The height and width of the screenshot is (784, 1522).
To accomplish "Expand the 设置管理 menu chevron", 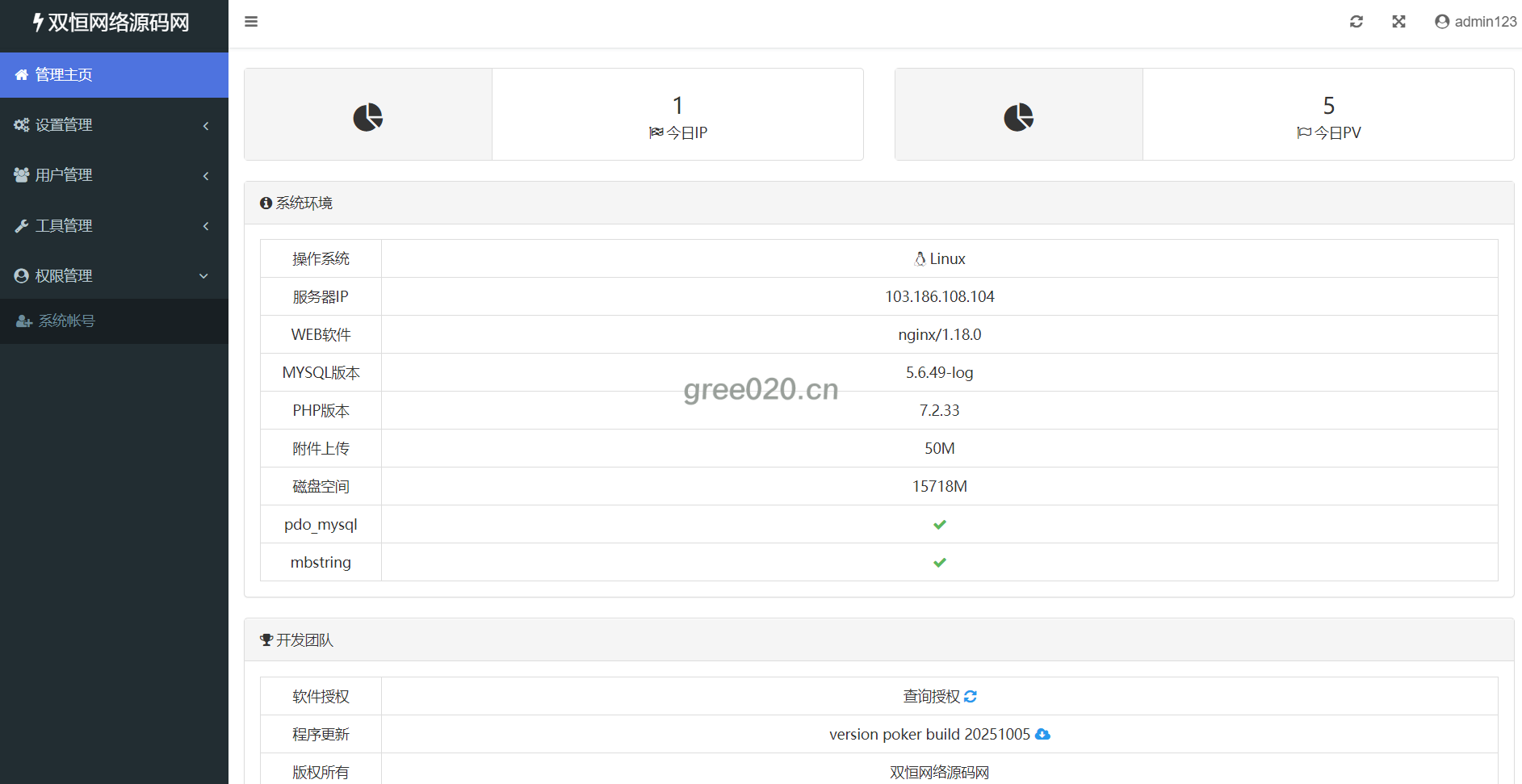I will [206, 125].
